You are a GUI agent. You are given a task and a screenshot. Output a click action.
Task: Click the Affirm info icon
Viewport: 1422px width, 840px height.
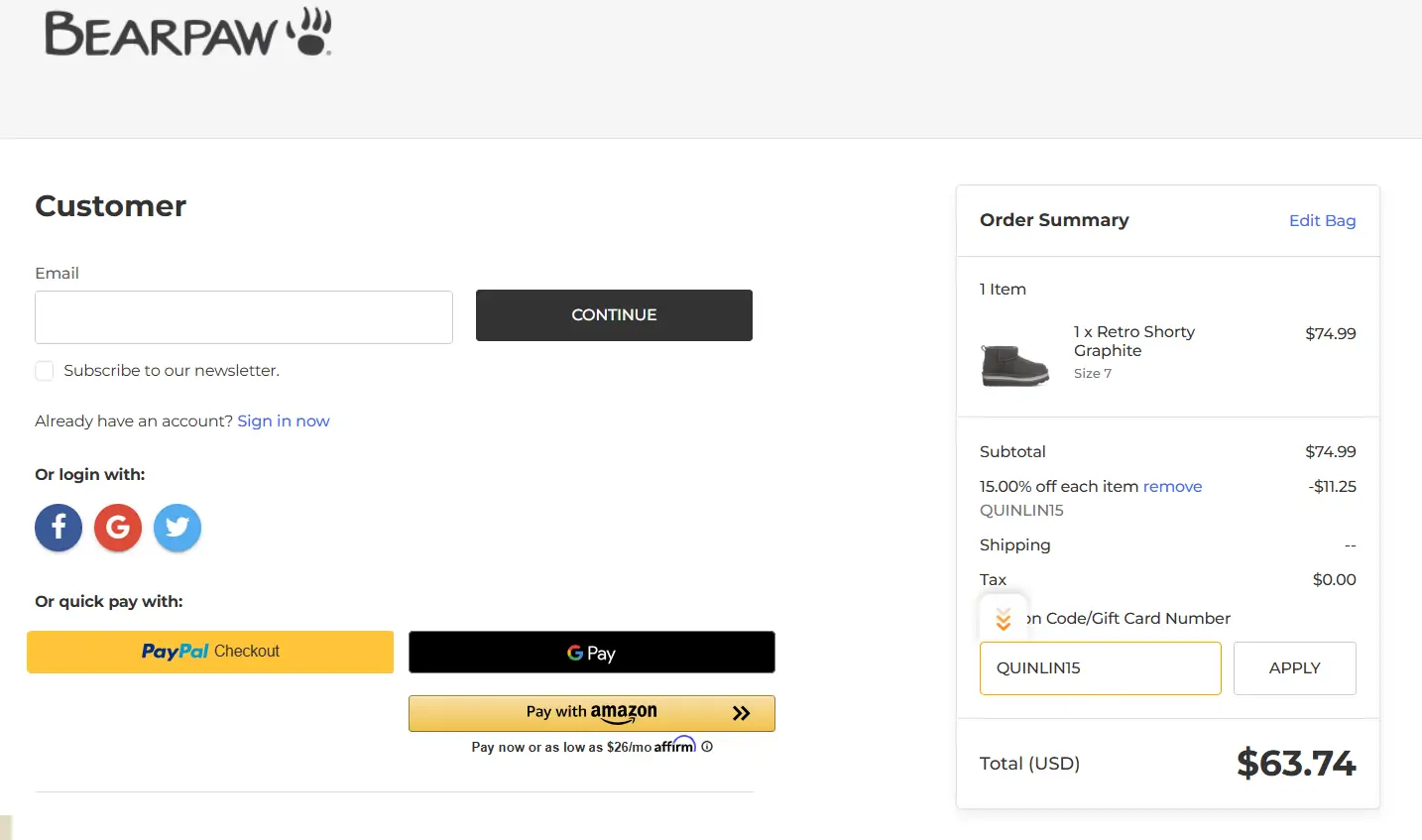707,747
